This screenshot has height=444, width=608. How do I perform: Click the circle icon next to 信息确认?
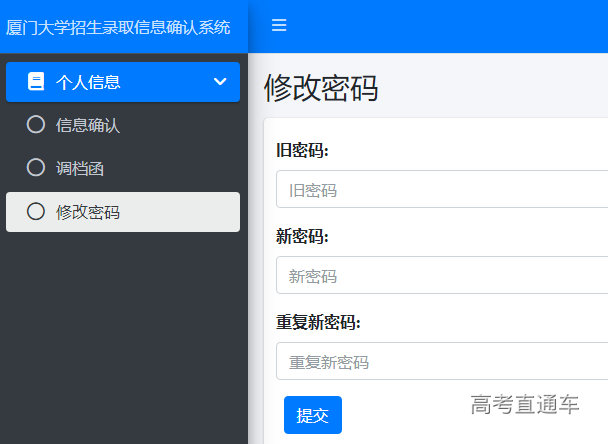click(36, 125)
